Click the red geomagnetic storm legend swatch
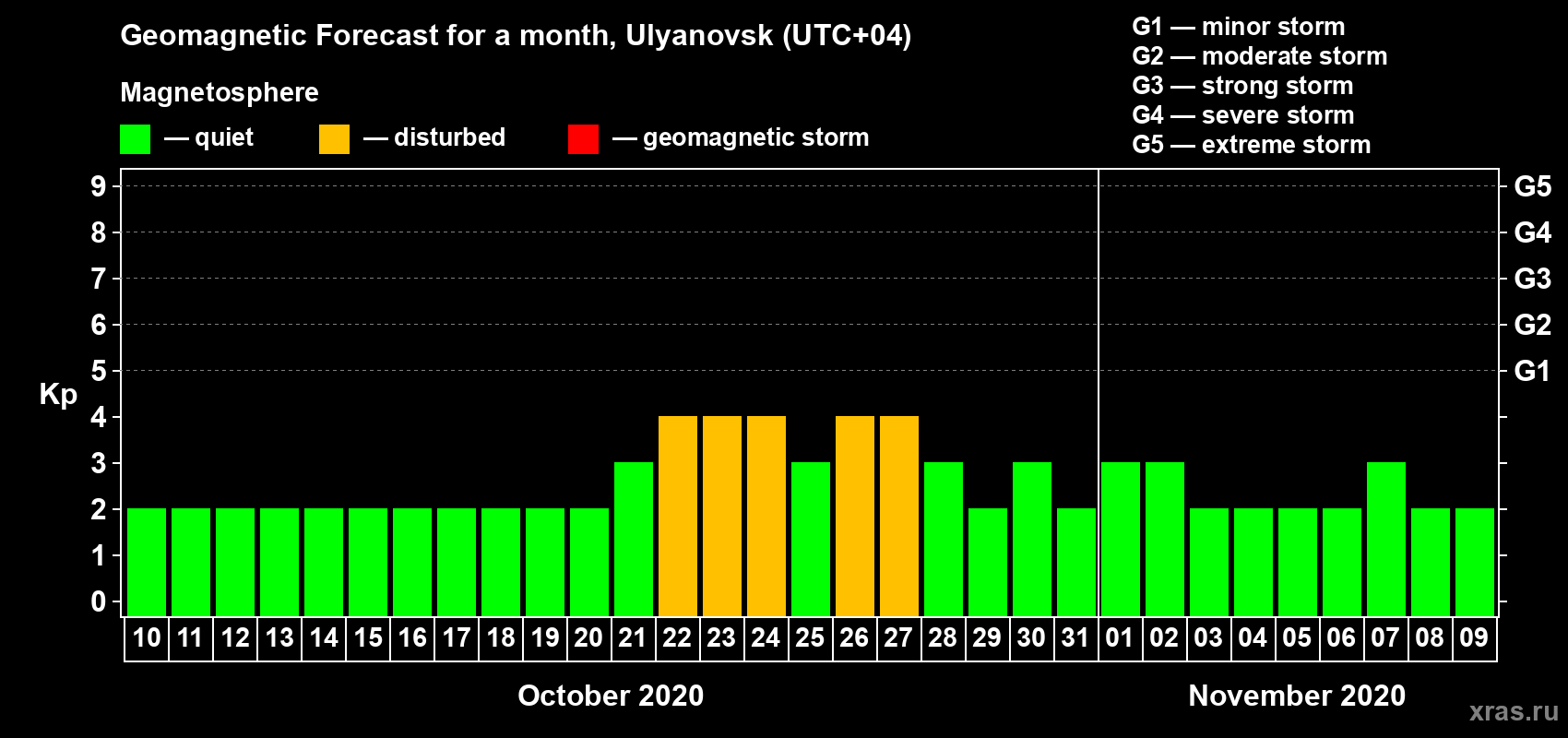This screenshot has width=1568, height=738. pos(583,139)
